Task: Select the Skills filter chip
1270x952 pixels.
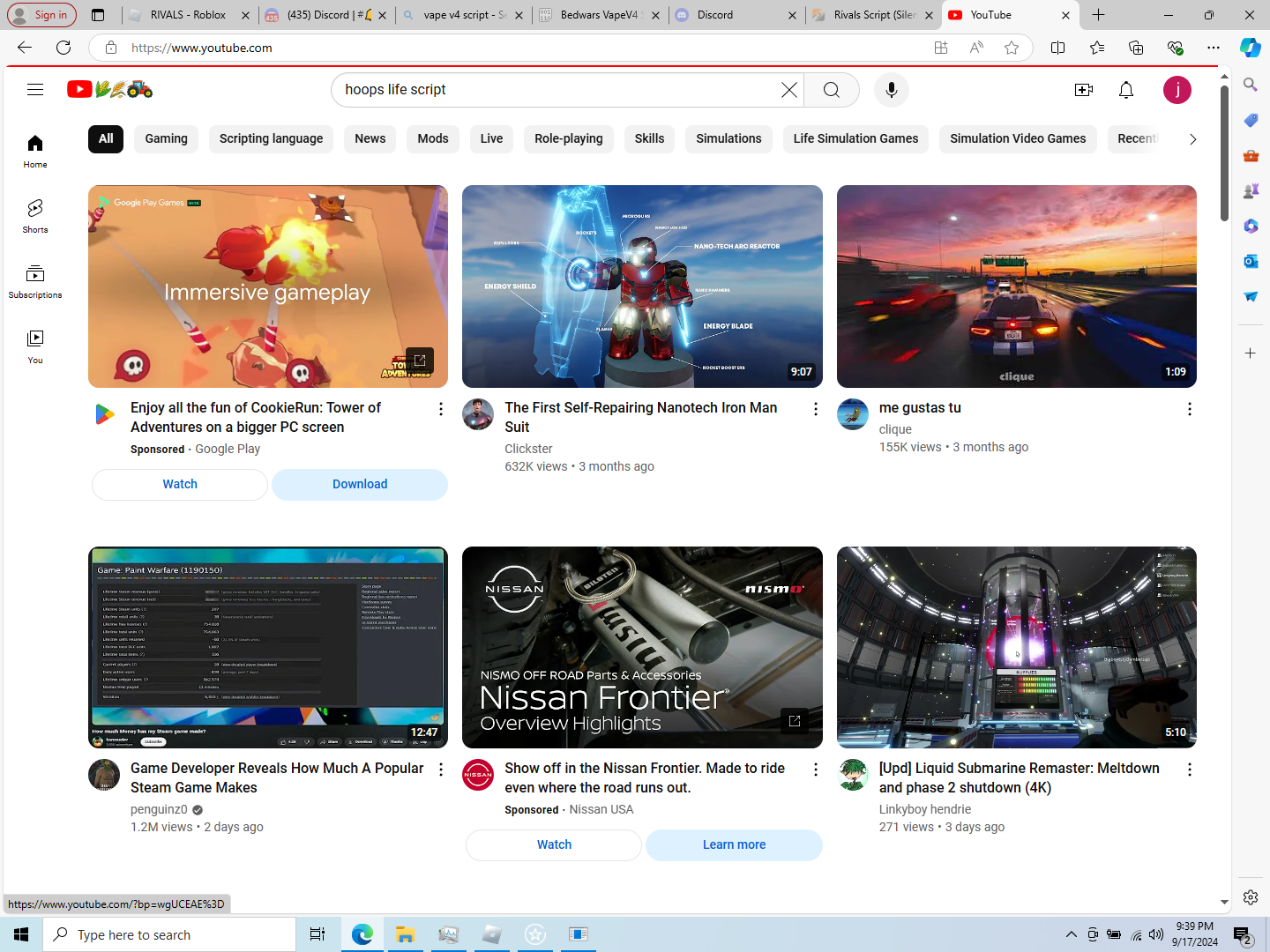Action: [650, 138]
